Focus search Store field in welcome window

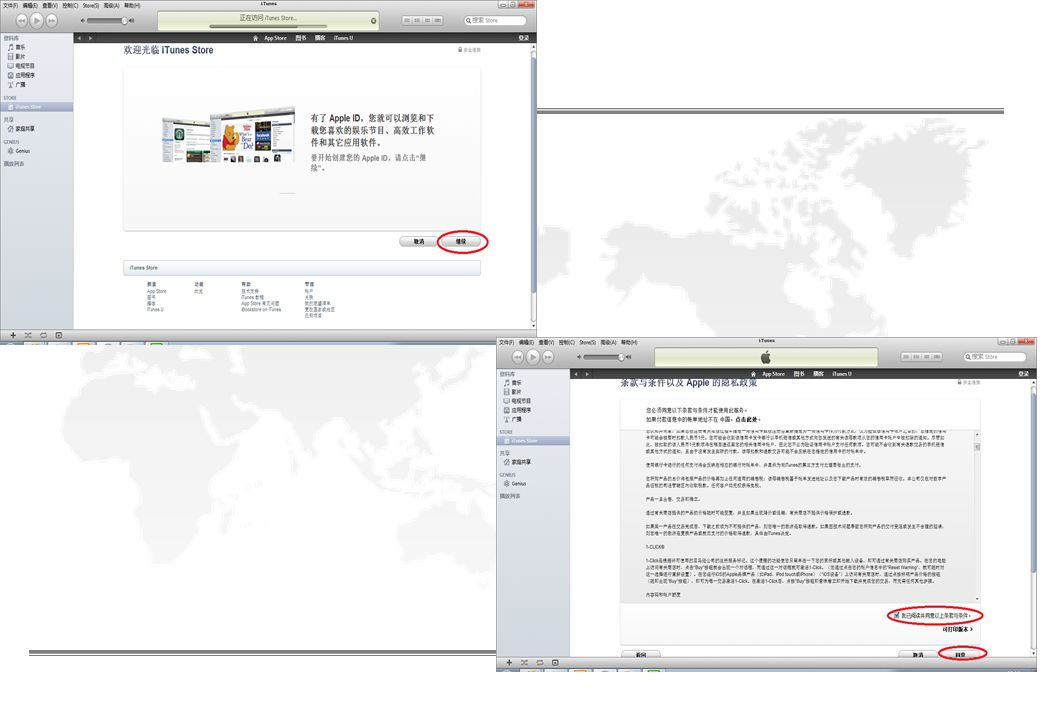pyautogui.click(x=495, y=21)
